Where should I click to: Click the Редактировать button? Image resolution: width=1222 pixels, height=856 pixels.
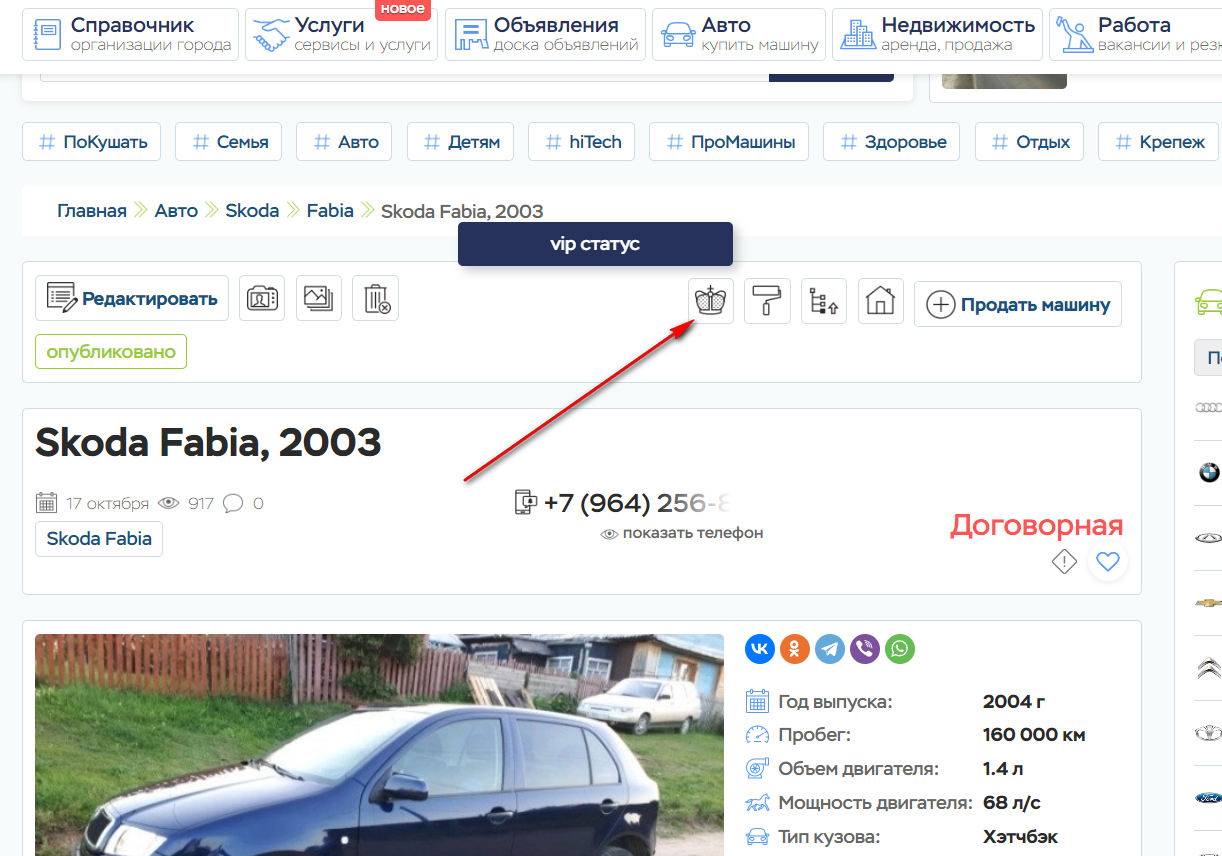(x=132, y=298)
